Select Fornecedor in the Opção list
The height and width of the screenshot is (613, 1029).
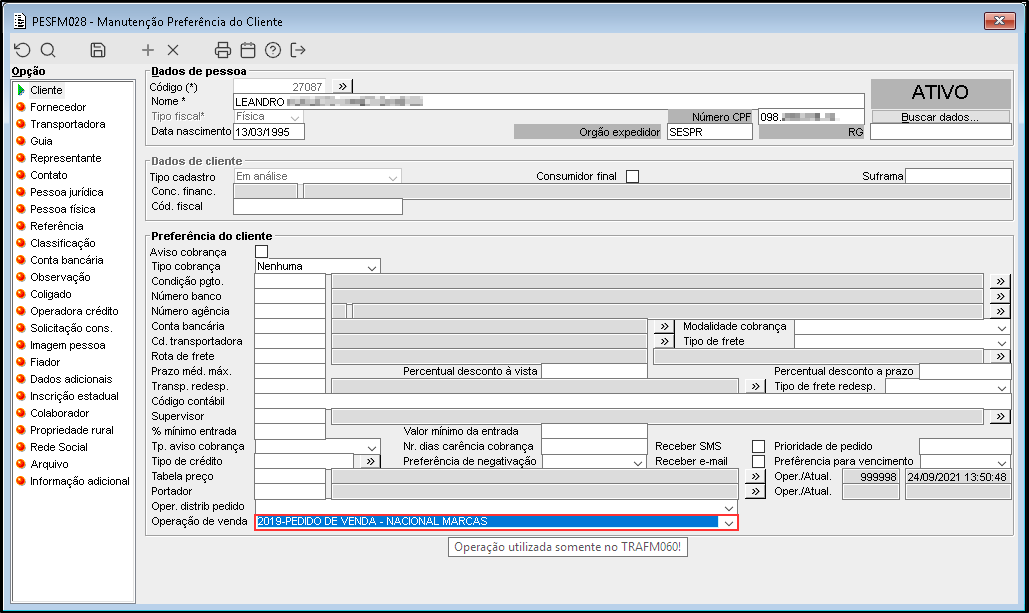[58, 107]
